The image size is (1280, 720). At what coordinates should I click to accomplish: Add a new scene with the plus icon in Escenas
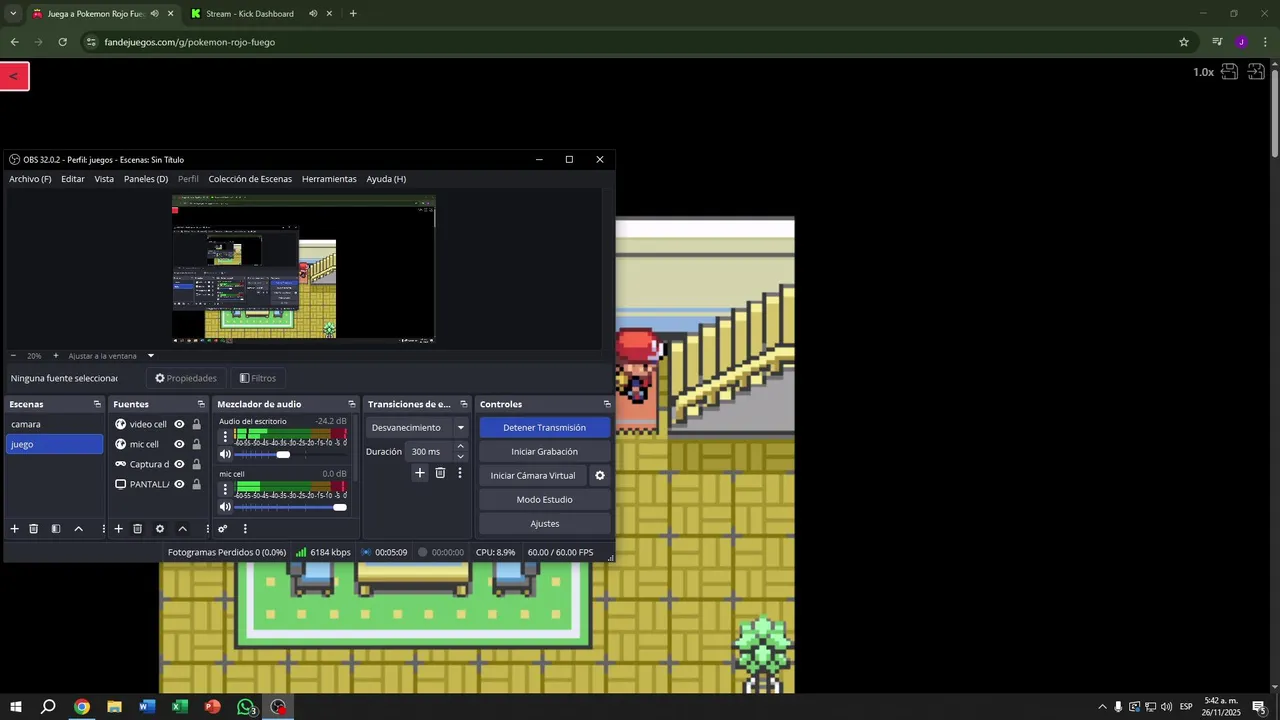(14, 529)
